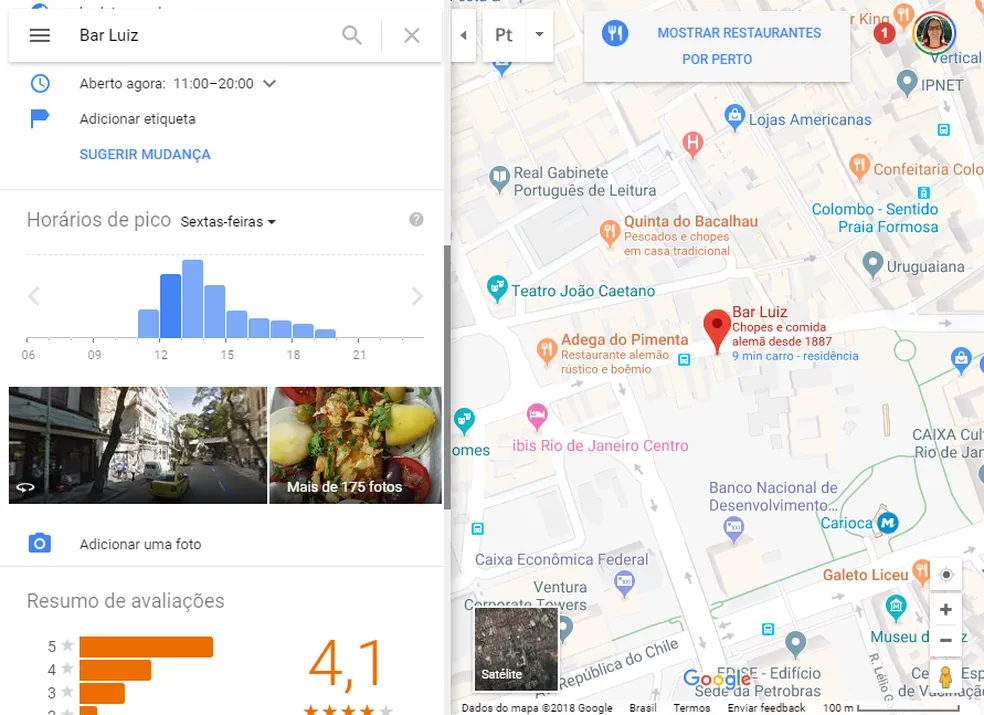Show next day's peak hours
This screenshot has width=984, height=715.
point(418,296)
